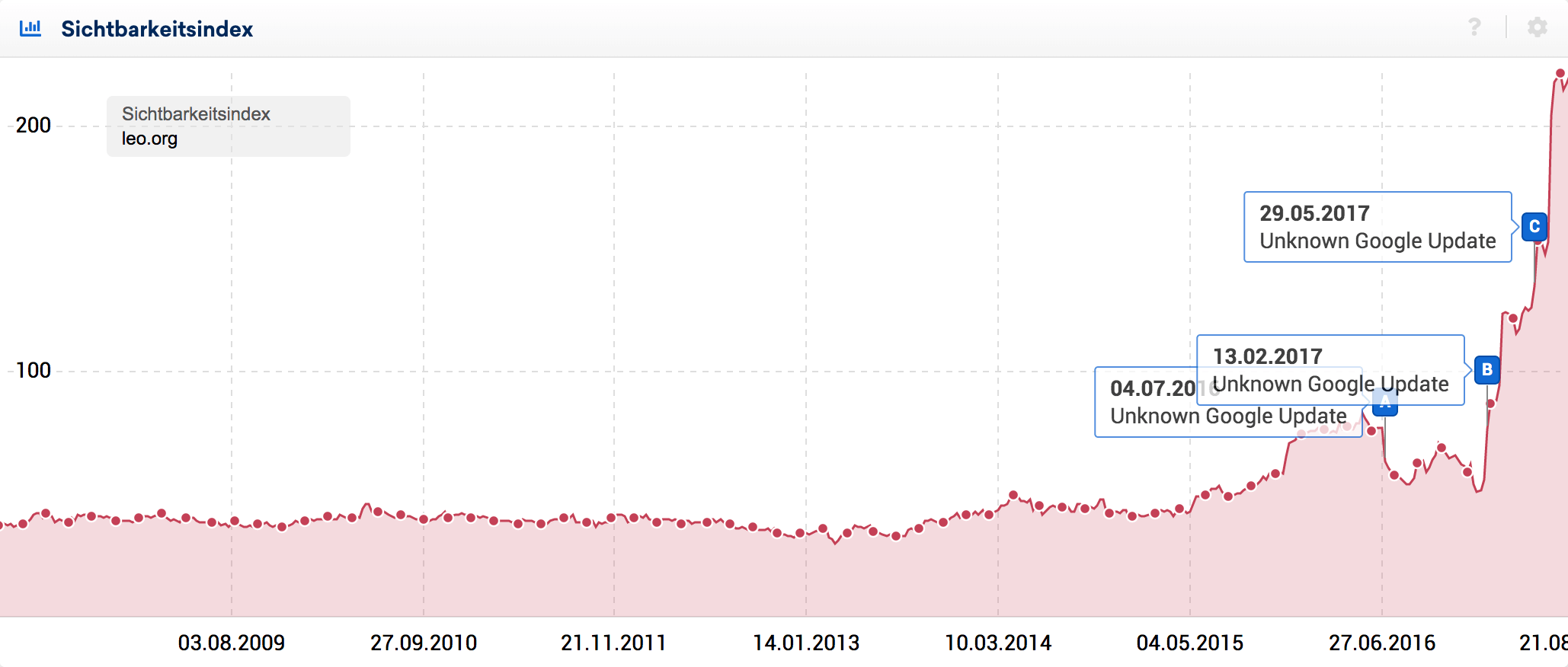Click the 29.05.2017 Unknown Google Update tooltip
The image size is (1568, 667).
[x=1378, y=227]
